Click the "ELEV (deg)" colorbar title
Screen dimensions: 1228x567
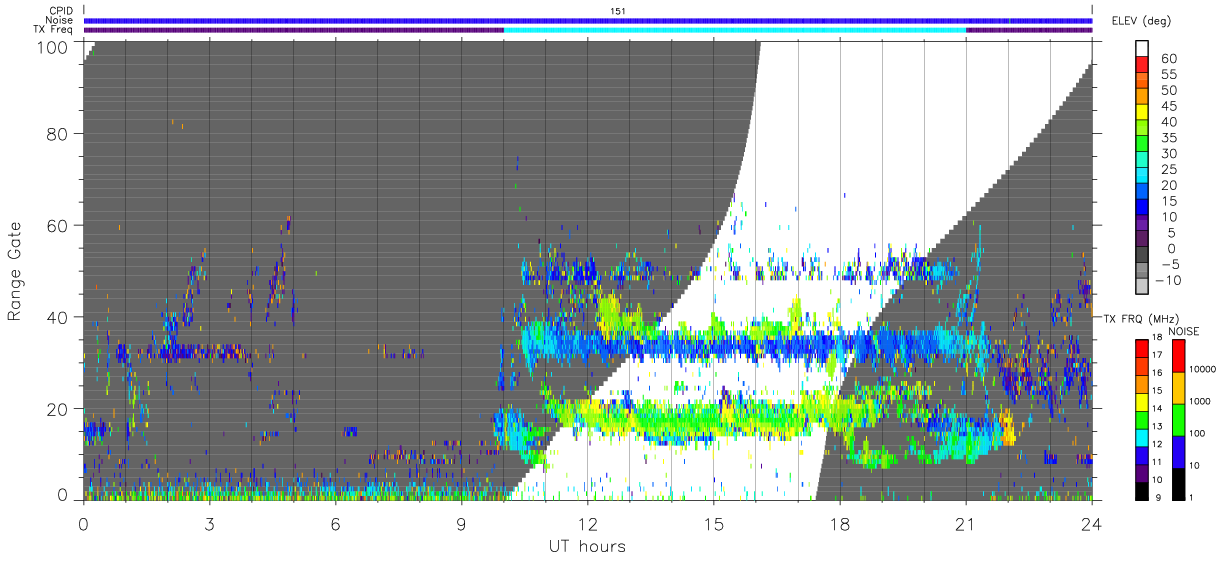coord(1141,20)
